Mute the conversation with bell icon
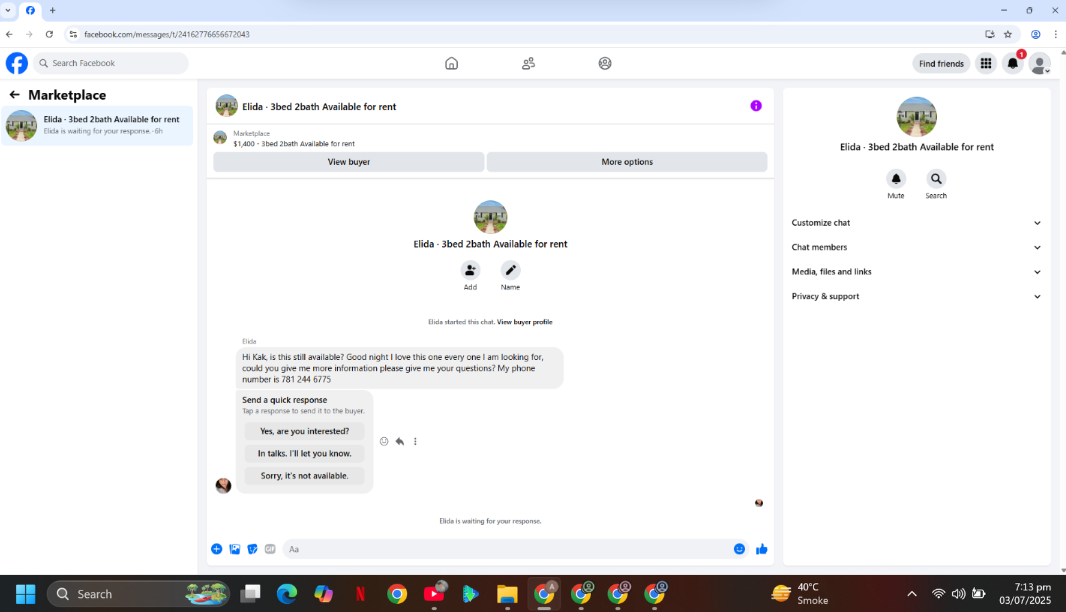The image size is (1066, 612). click(896, 178)
